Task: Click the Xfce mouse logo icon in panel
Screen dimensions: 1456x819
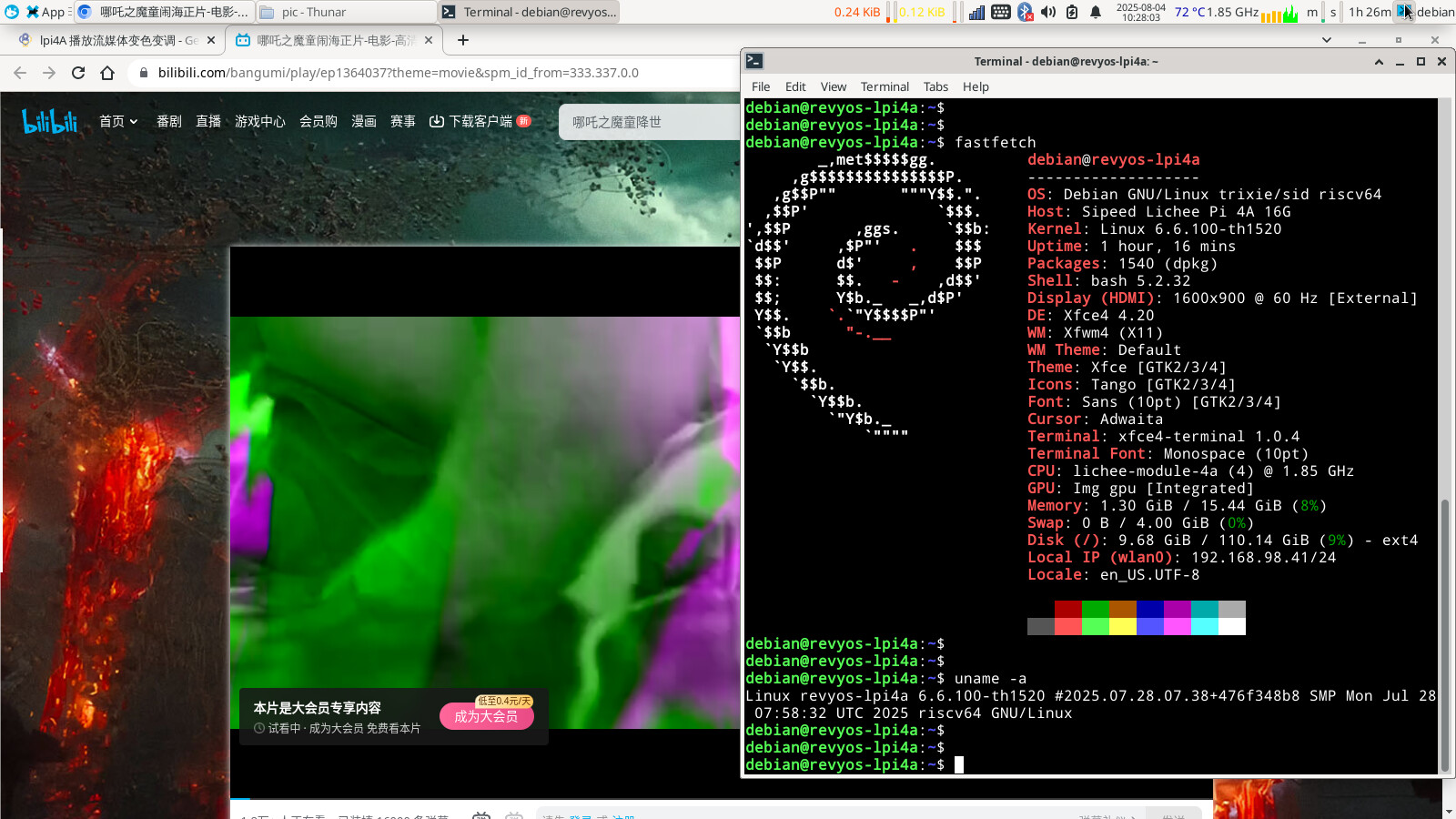Action: point(12,12)
